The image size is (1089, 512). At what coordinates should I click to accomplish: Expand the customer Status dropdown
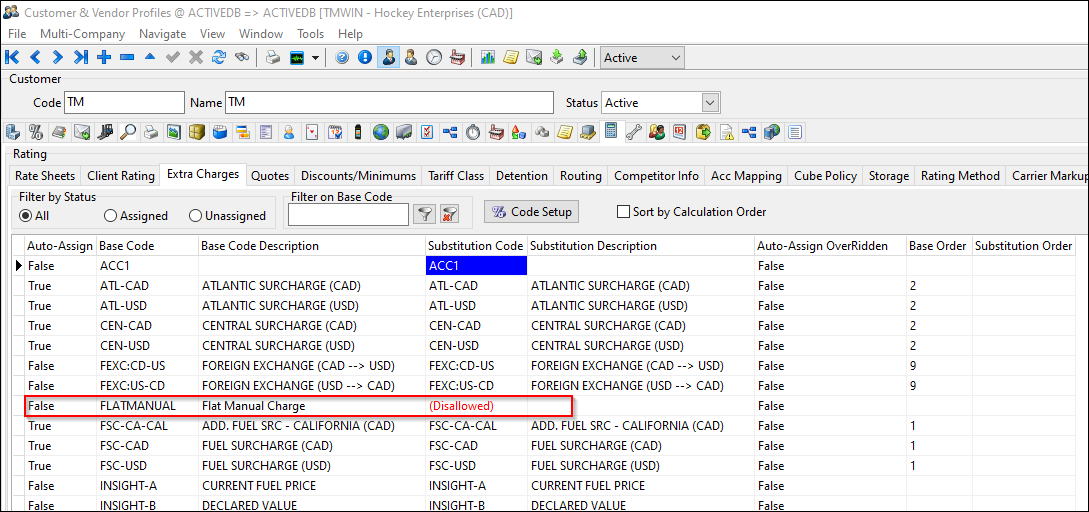click(x=710, y=103)
